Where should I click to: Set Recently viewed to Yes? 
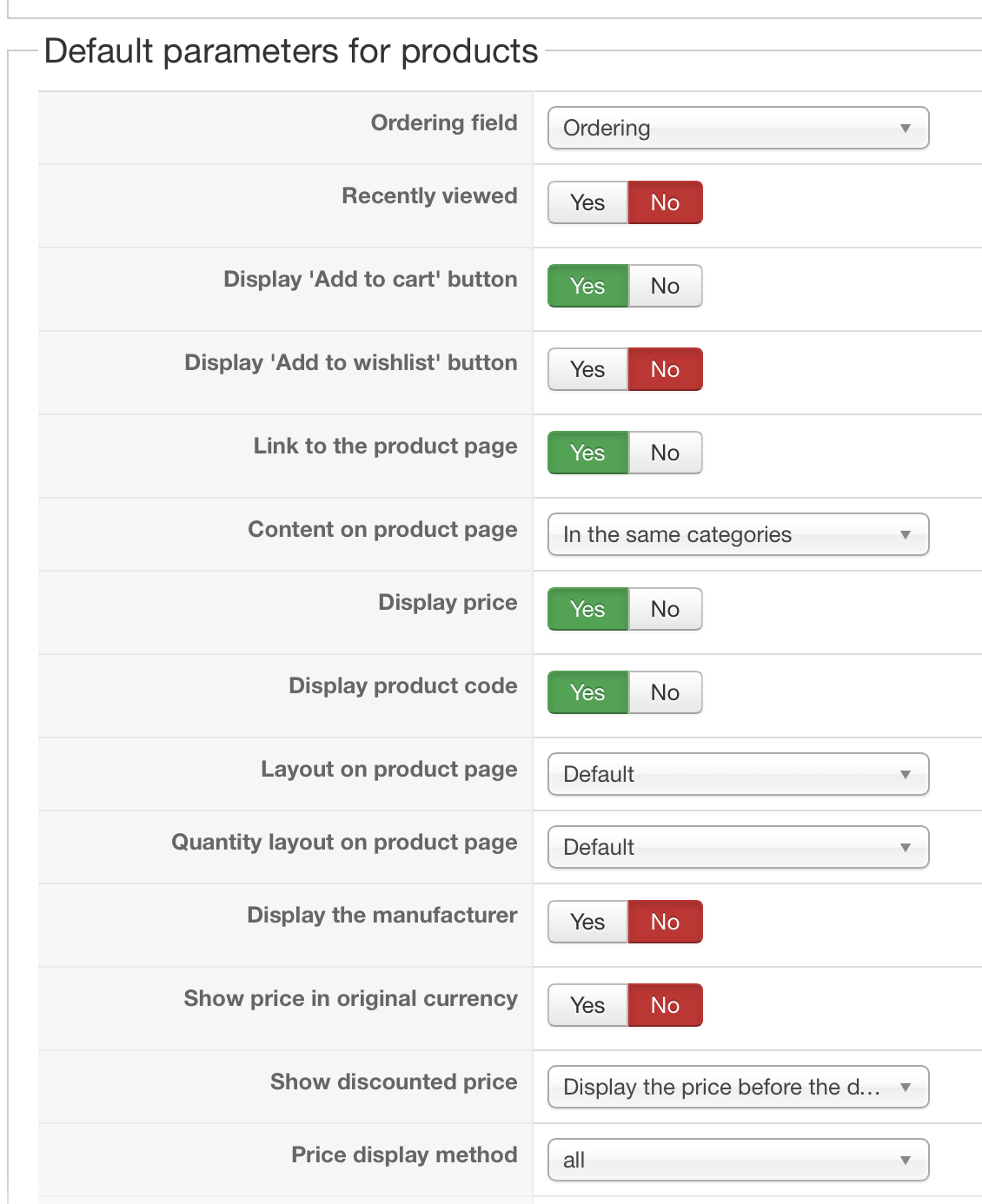[x=587, y=202]
